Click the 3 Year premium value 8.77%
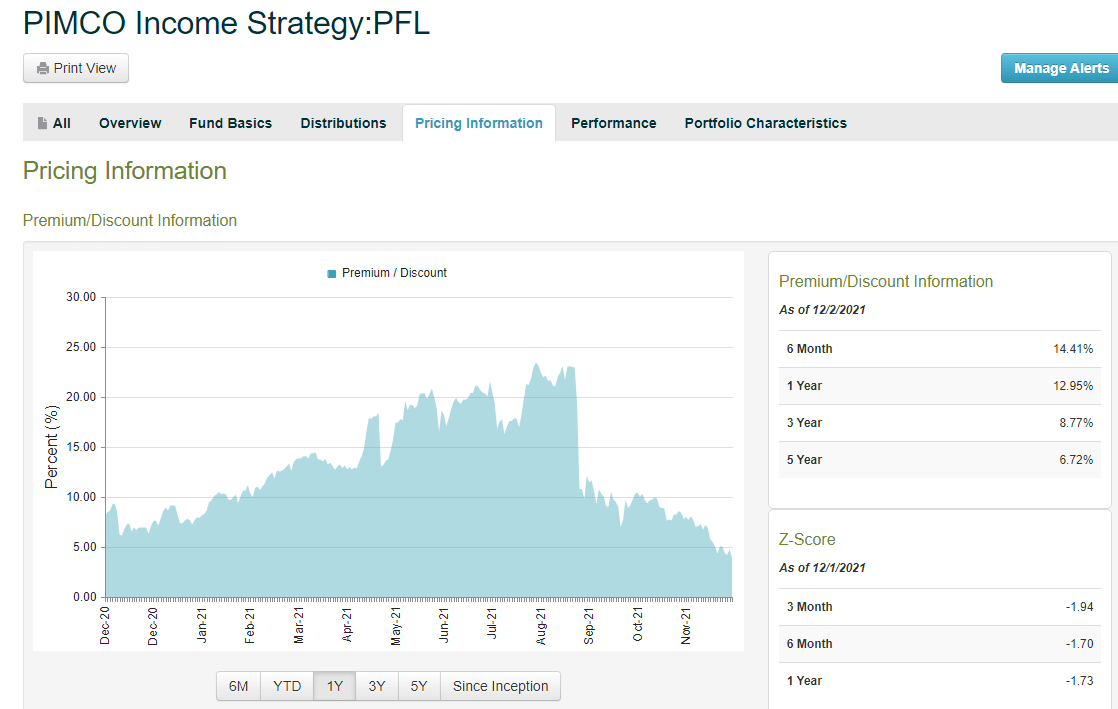Viewport: 1118px width, 709px height. point(1075,423)
